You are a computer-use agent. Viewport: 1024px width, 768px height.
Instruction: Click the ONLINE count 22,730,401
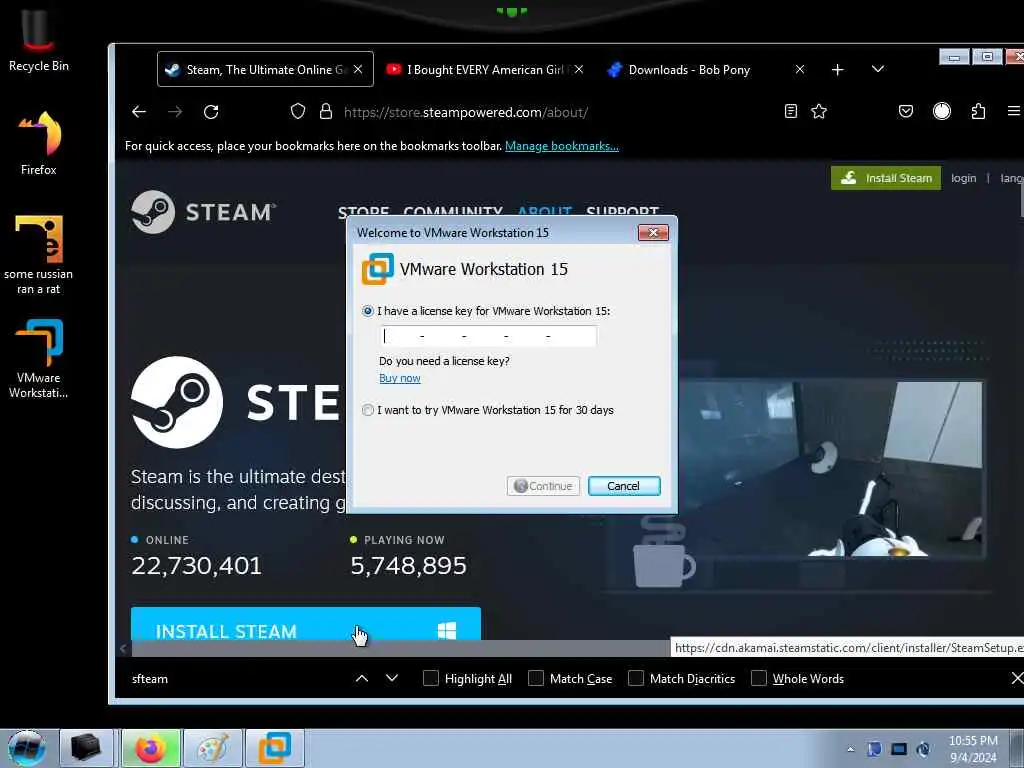tap(196, 566)
